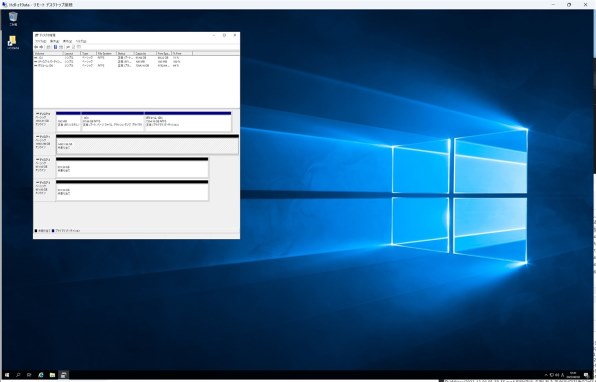Sort by the Type column header
The width and height of the screenshot is (596, 382).
(88, 54)
